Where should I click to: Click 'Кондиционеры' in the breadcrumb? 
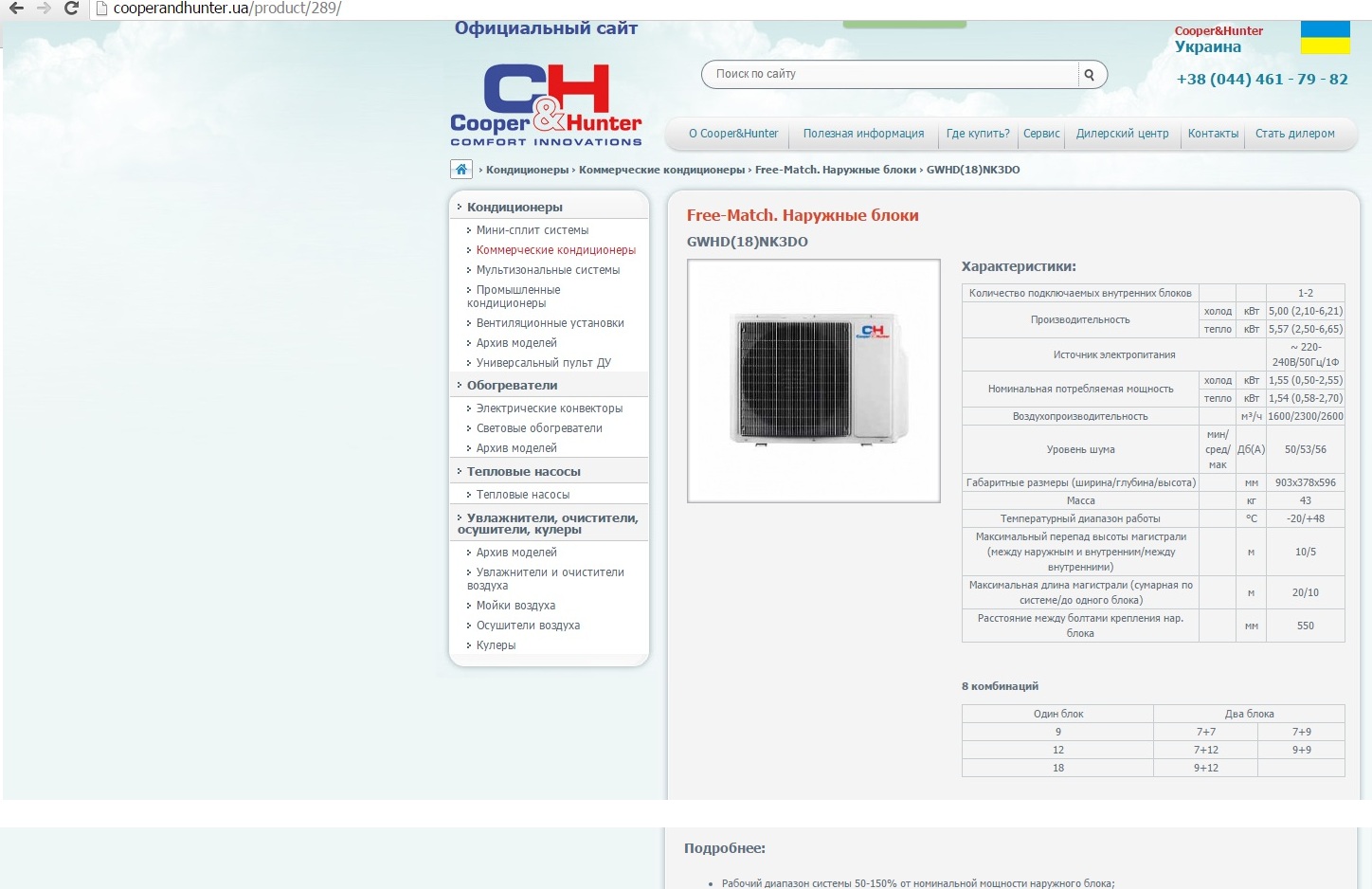(x=527, y=170)
